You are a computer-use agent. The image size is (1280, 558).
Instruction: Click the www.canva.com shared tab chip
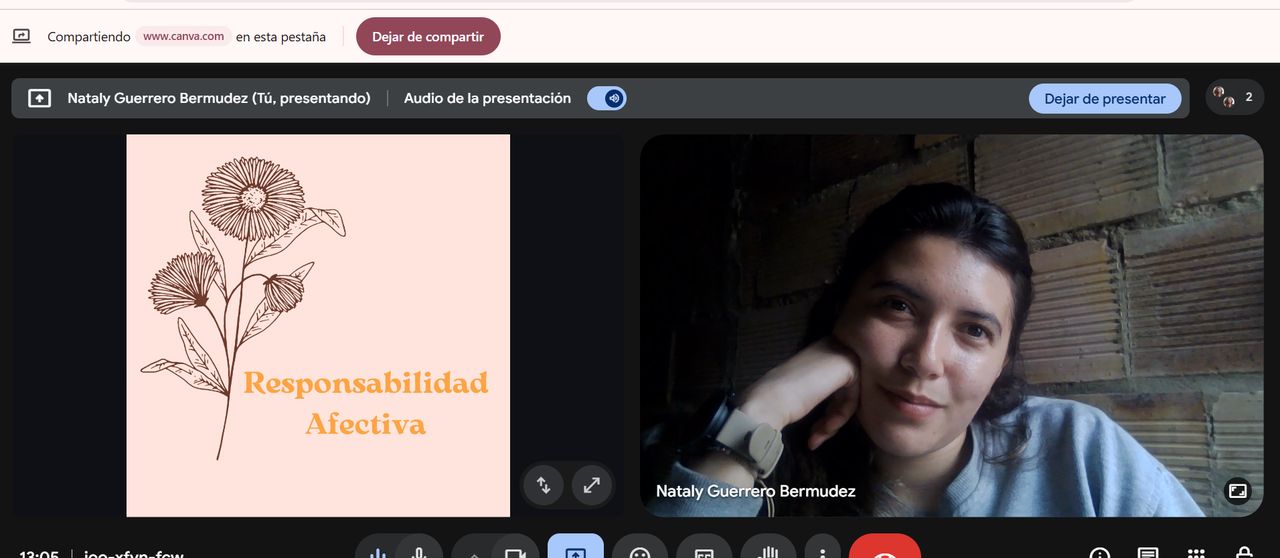point(183,36)
